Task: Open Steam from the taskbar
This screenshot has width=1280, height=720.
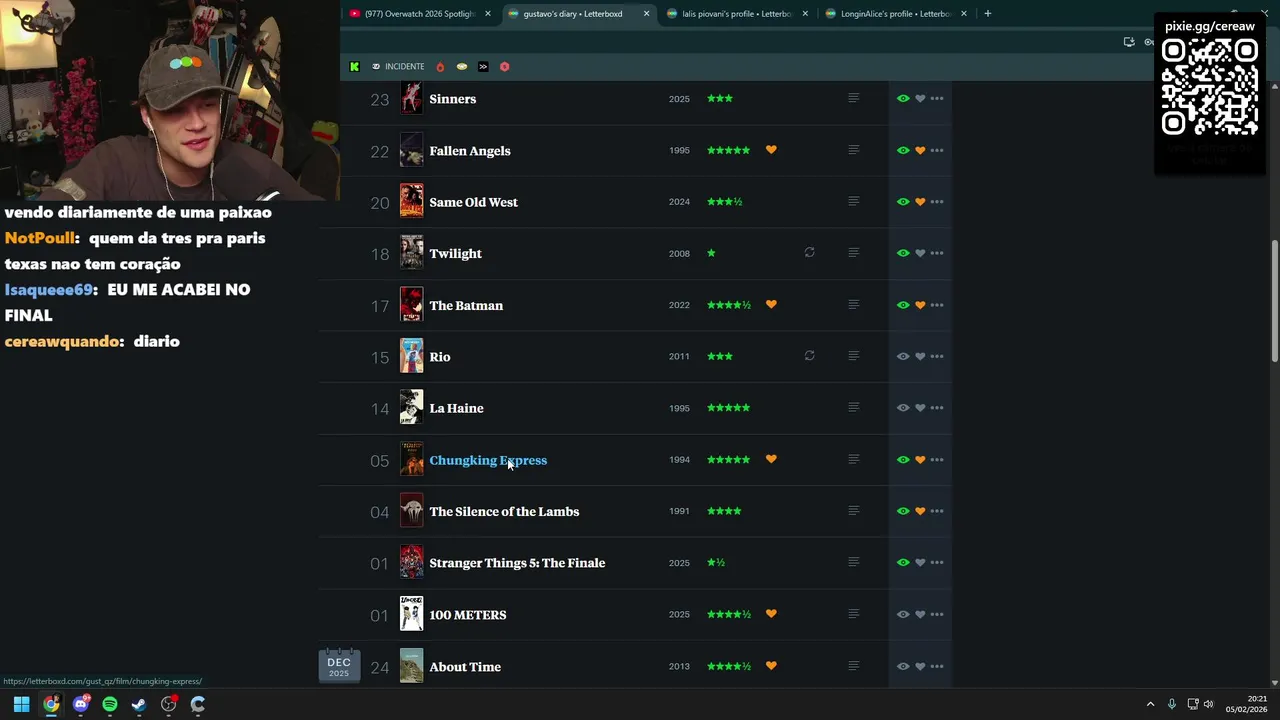Action: 139,704
